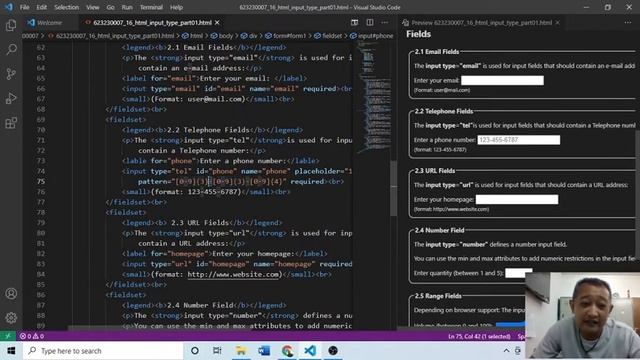Open the Run menu
Screen dimensions: 640x360
[x=127, y=7]
